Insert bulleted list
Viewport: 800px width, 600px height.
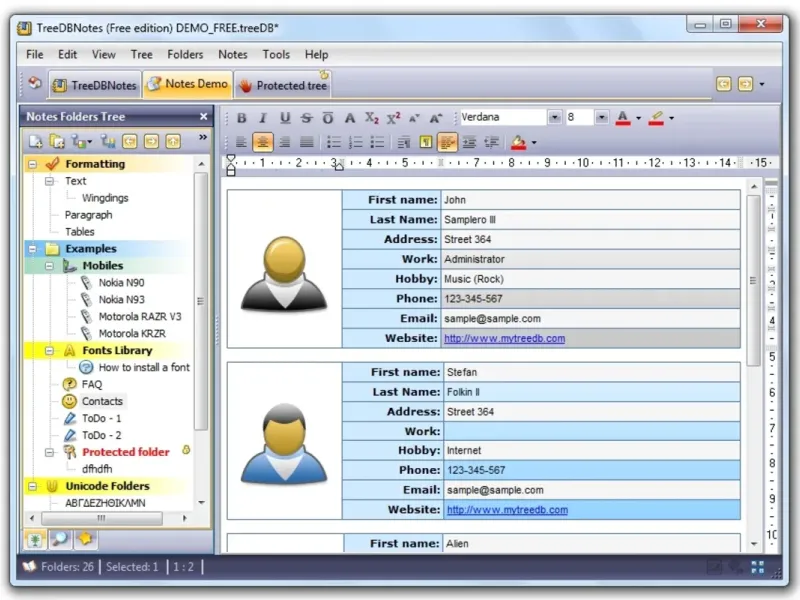[334, 142]
